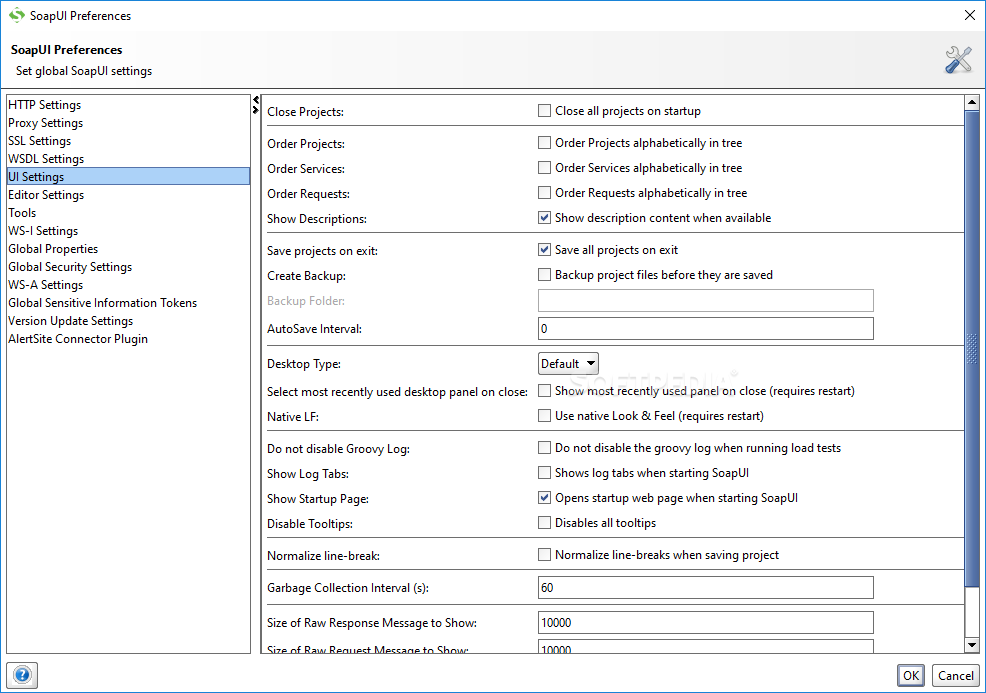Image resolution: width=986 pixels, height=693 pixels.
Task: Click the vertical scrollbar thumb
Action: [x=972, y=348]
